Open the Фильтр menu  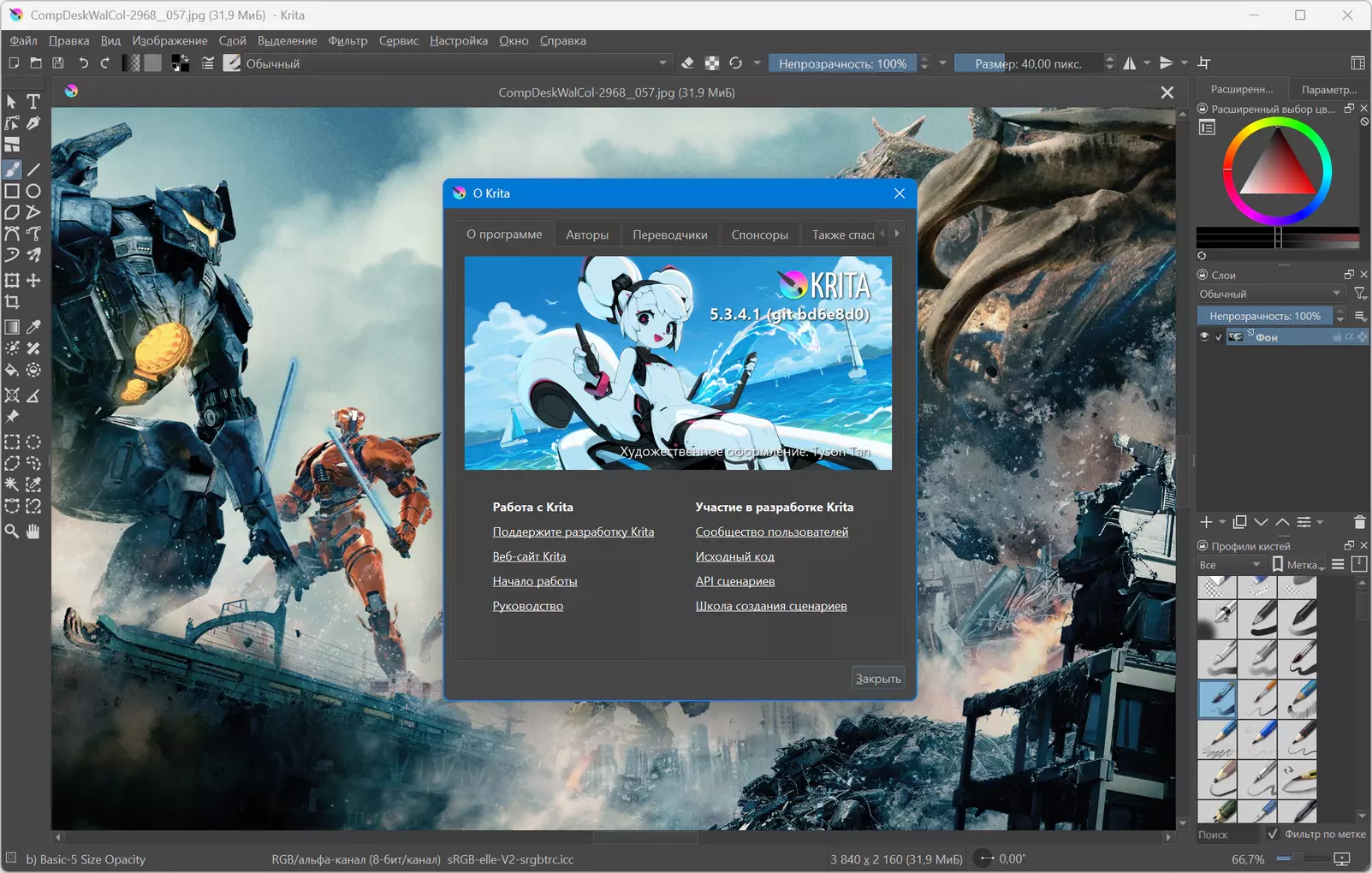(348, 40)
